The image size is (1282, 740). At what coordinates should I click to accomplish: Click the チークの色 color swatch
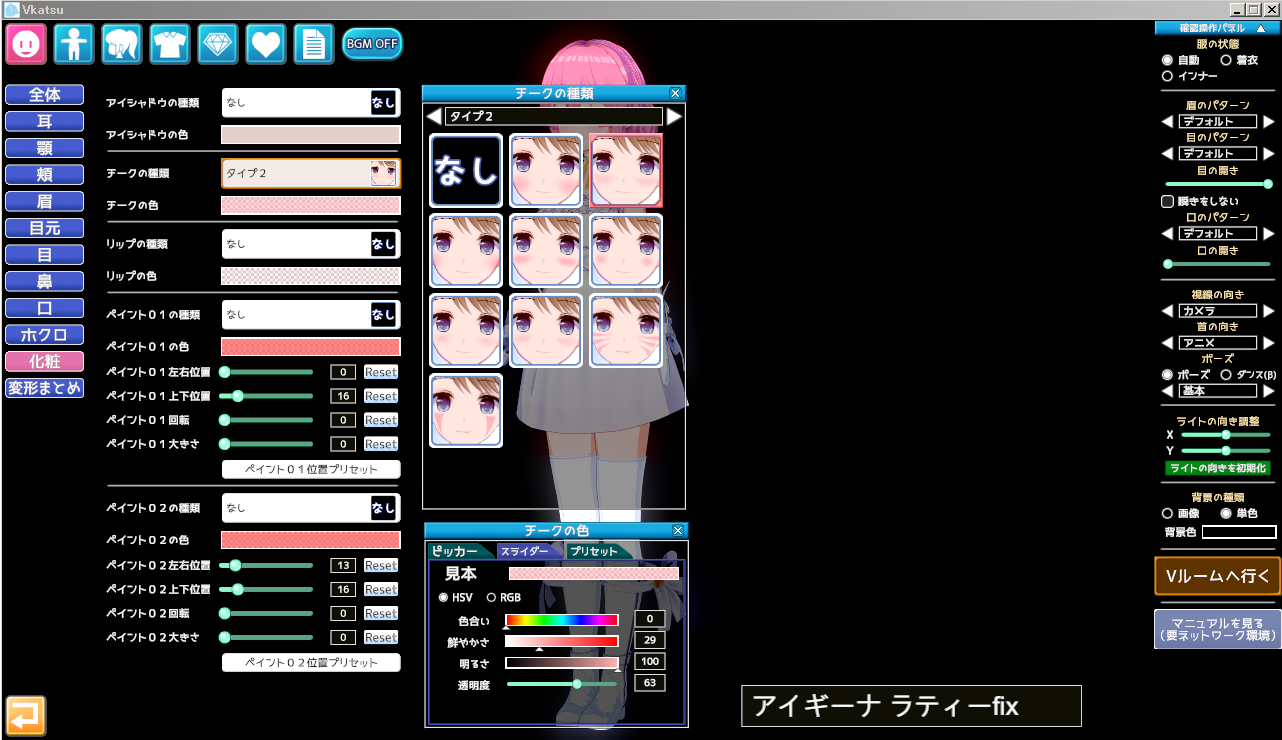coord(310,205)
